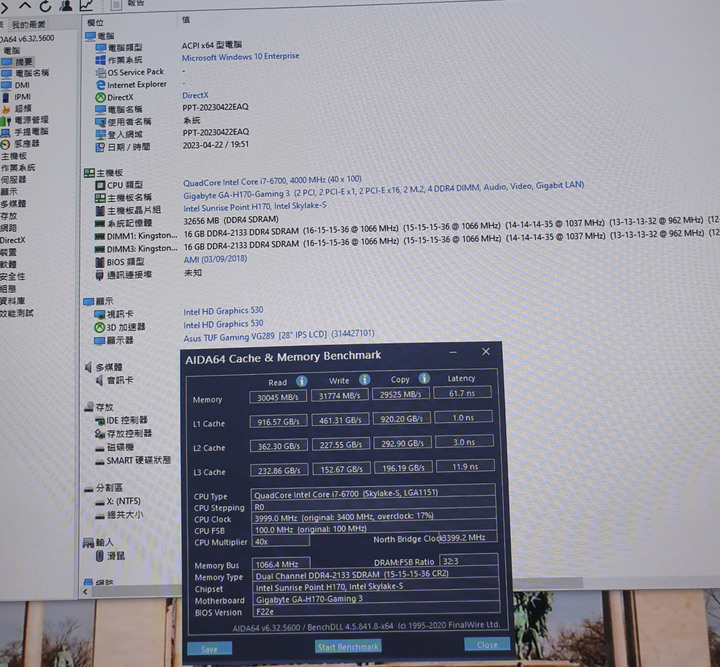The width and height of the screenshot is (720, 667).
Task: Click the Save button in benchmark window
Action: click(x=209, y=649)
